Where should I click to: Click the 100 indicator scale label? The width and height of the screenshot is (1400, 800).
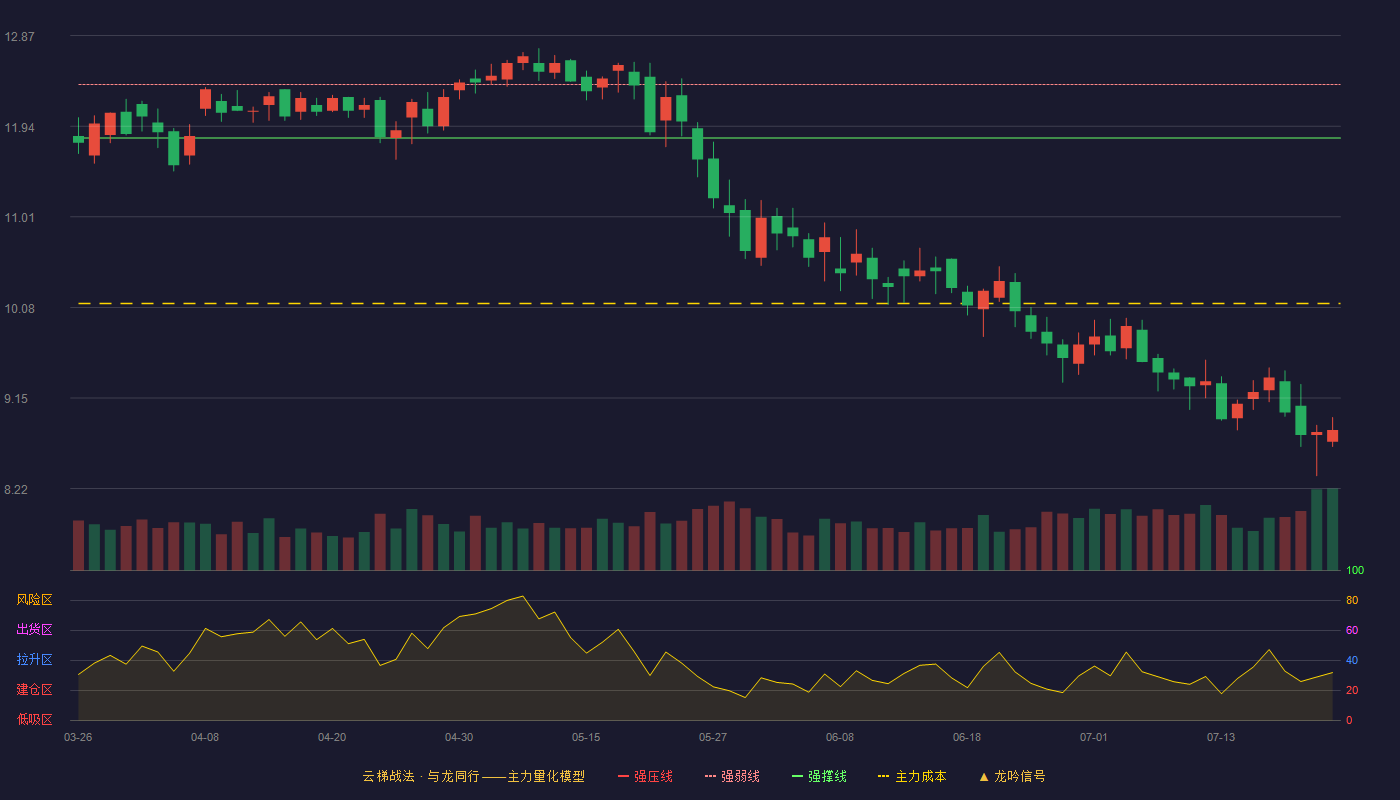[x=1355, y=571]
